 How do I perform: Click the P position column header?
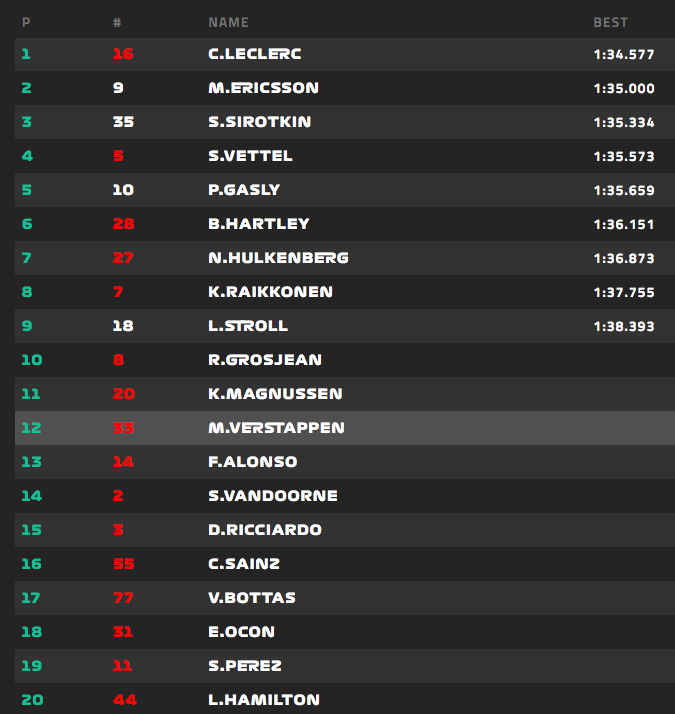[26, 22]
